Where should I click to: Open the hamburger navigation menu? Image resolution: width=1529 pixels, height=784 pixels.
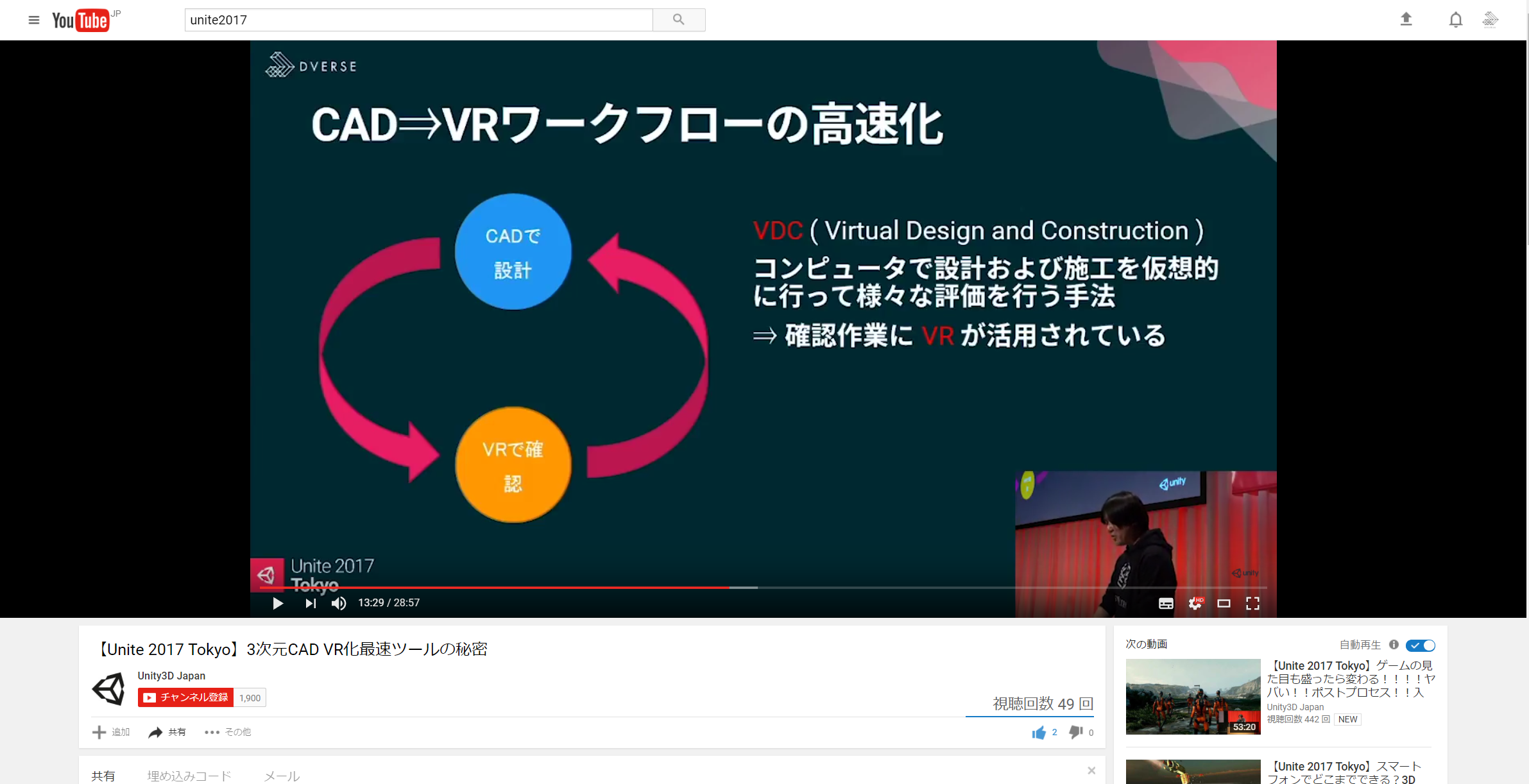coord(33,20)
